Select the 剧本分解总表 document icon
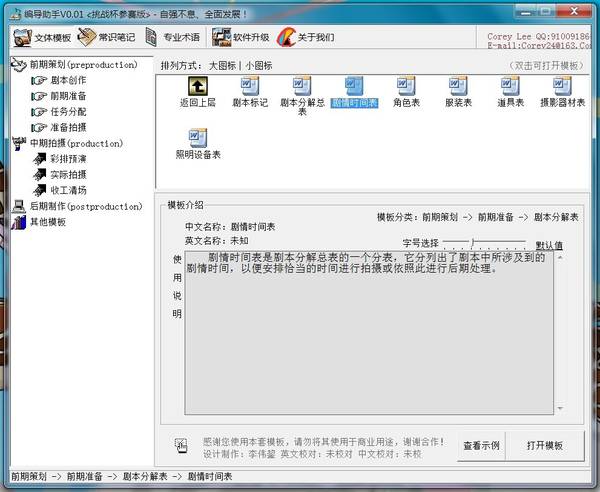The width and height of the screenshot is (600, 492). 302,86
